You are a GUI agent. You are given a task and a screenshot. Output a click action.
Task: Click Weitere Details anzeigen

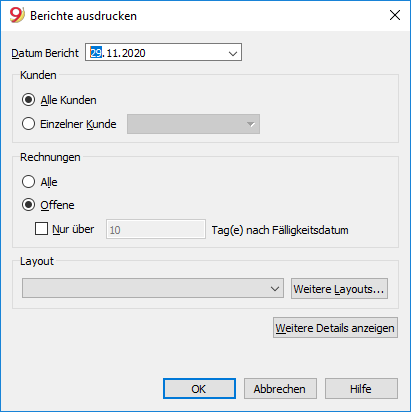pos(335,328)
